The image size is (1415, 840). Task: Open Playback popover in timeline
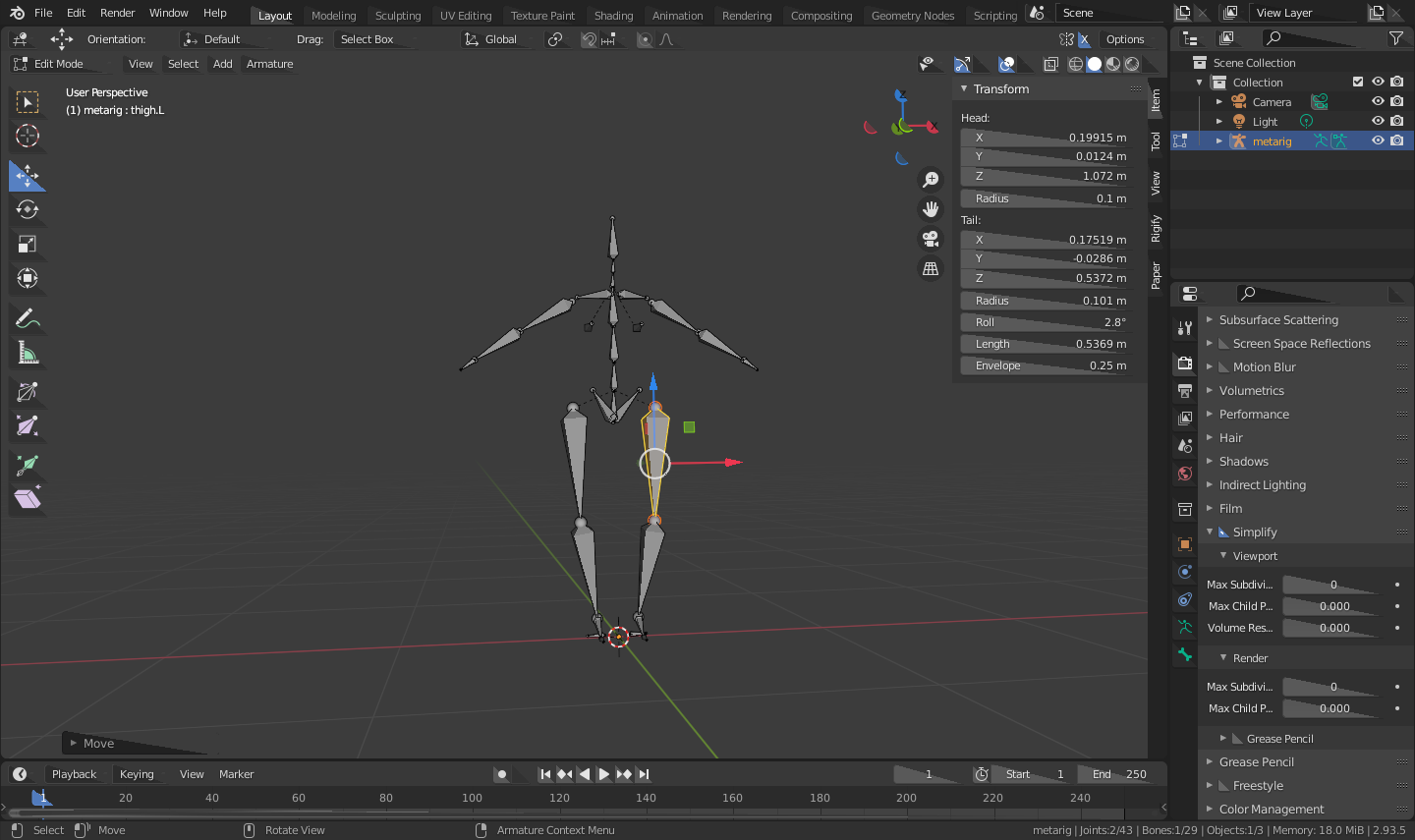coord(74,774)
